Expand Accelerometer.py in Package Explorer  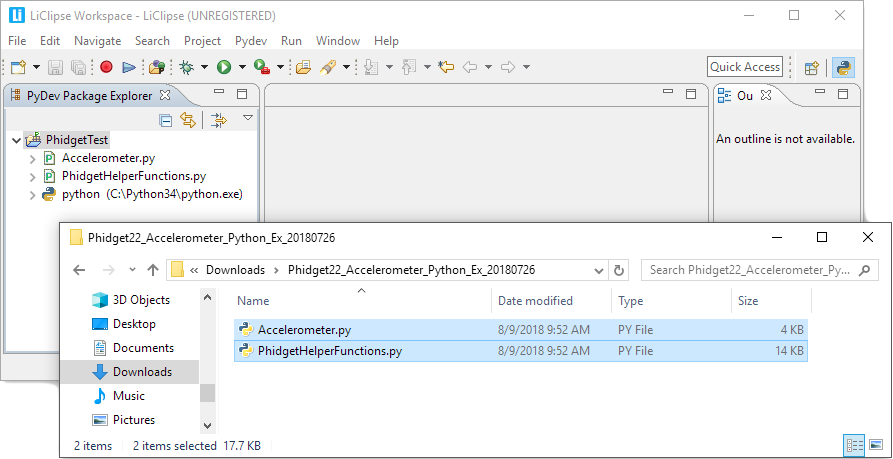click(32, 159)
